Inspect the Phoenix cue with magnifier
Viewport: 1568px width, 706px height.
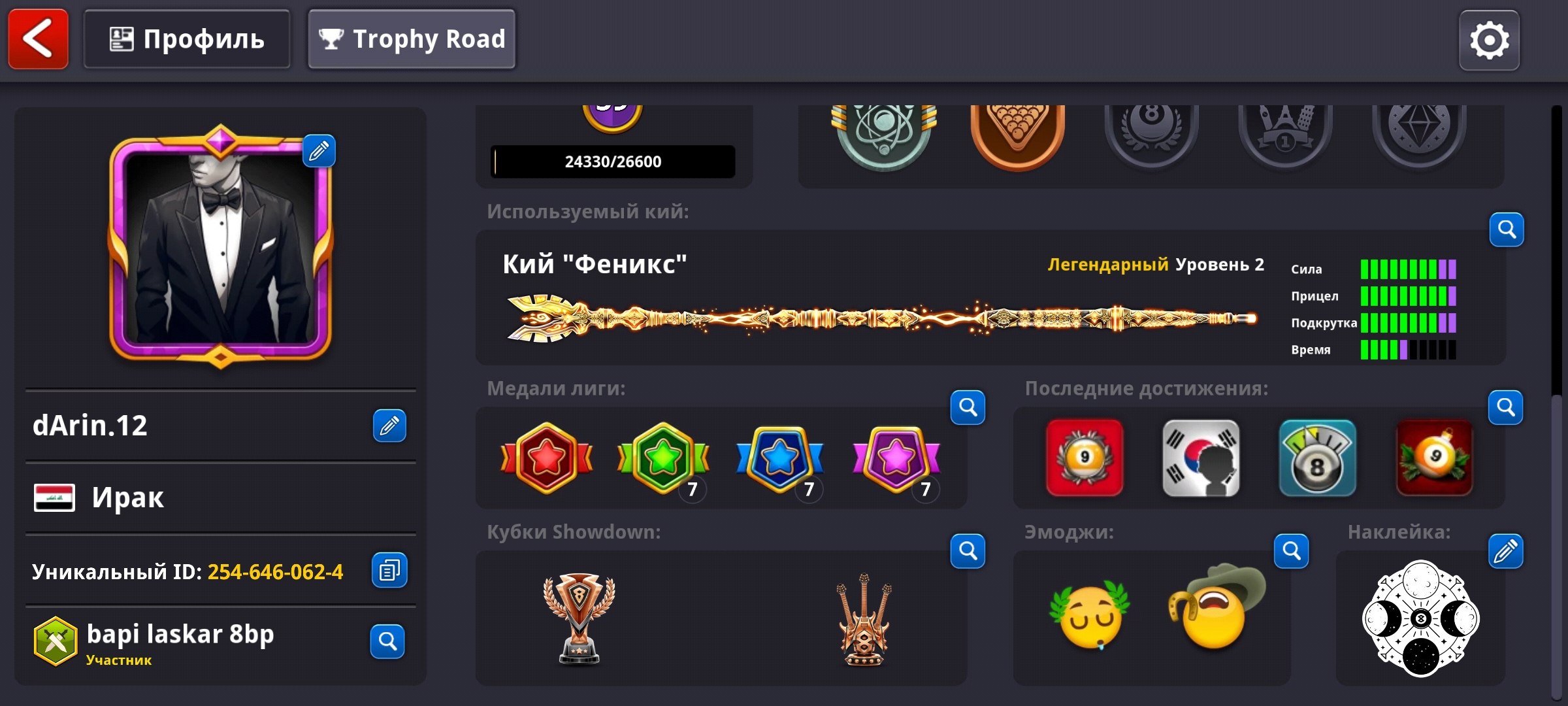(1507, 229)
